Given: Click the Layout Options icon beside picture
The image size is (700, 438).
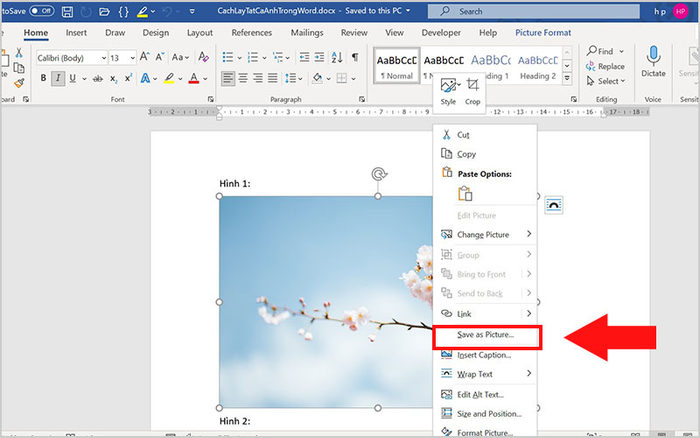Looking at the screenshot, I should 554,205.
